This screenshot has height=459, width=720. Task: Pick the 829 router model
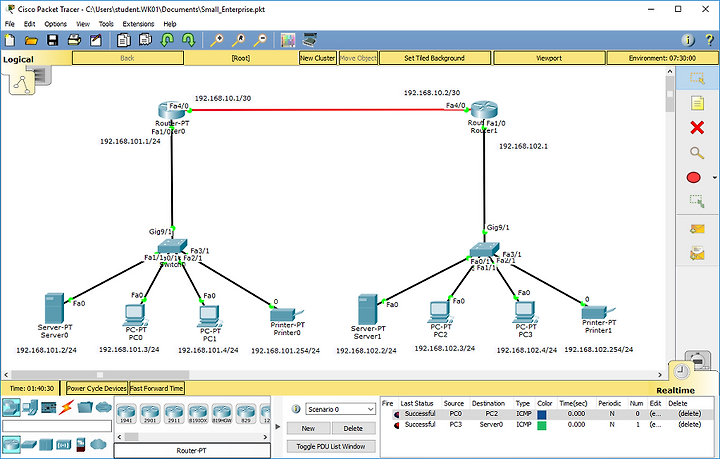pyautogui.click(x=246, y=414)
